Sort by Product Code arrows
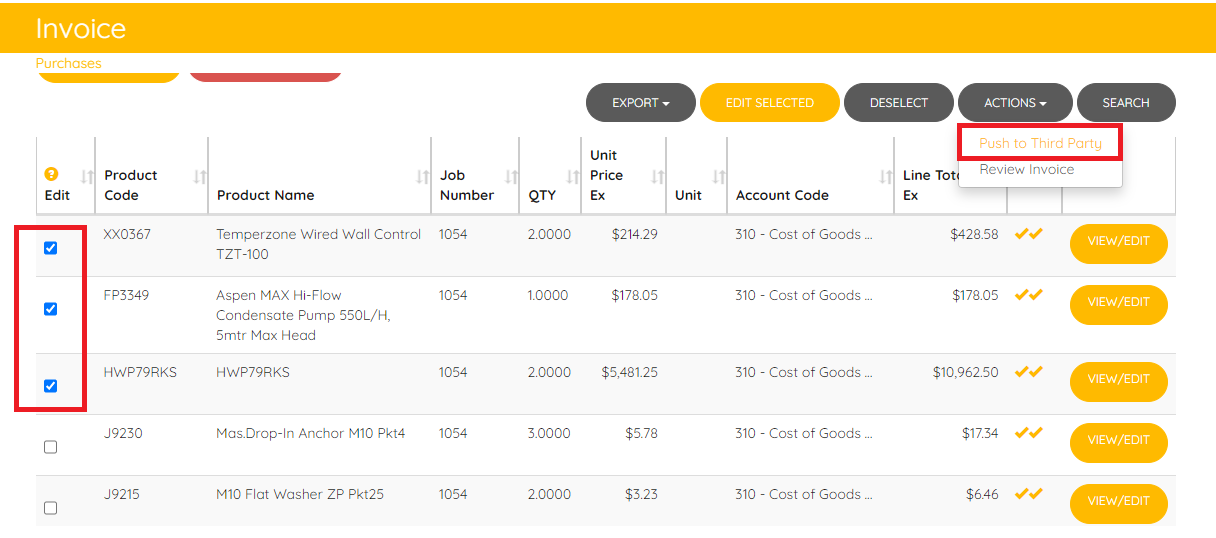Image resolution: width=1216 pixels, height=538 pixels. coord(199,176)
